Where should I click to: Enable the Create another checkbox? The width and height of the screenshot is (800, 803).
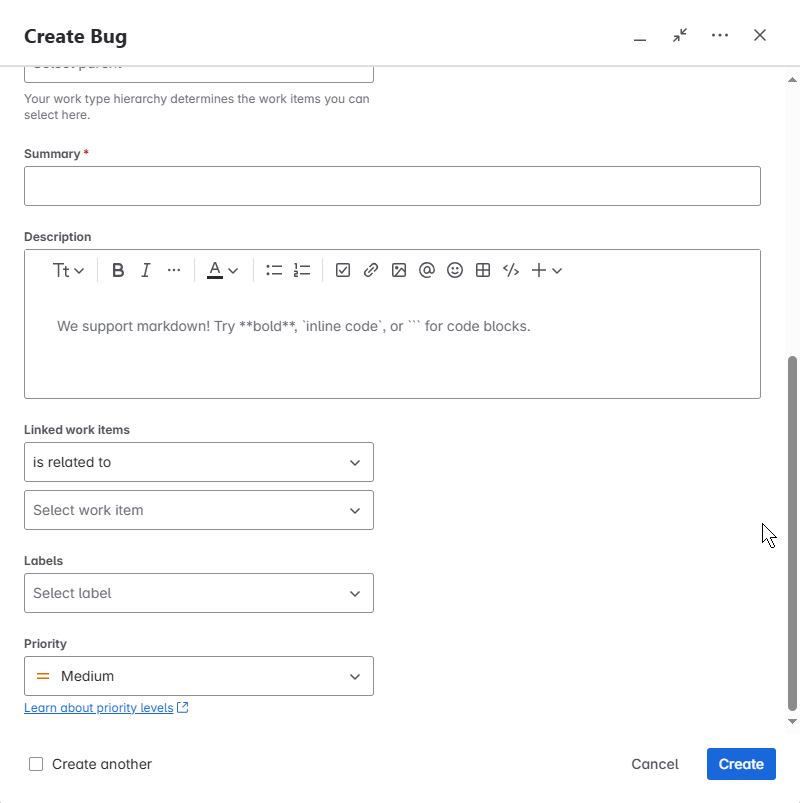[36, 764]
